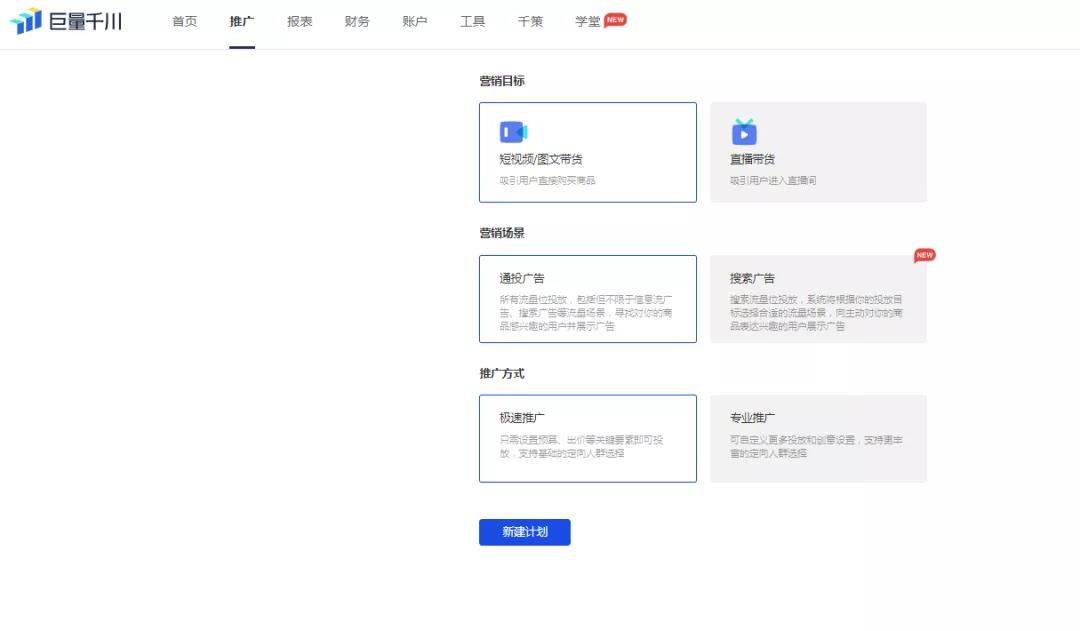The width and height of the screenshot is (1080, 631).
Task: Expand the 工具 menu
Action: click(473, 22)
